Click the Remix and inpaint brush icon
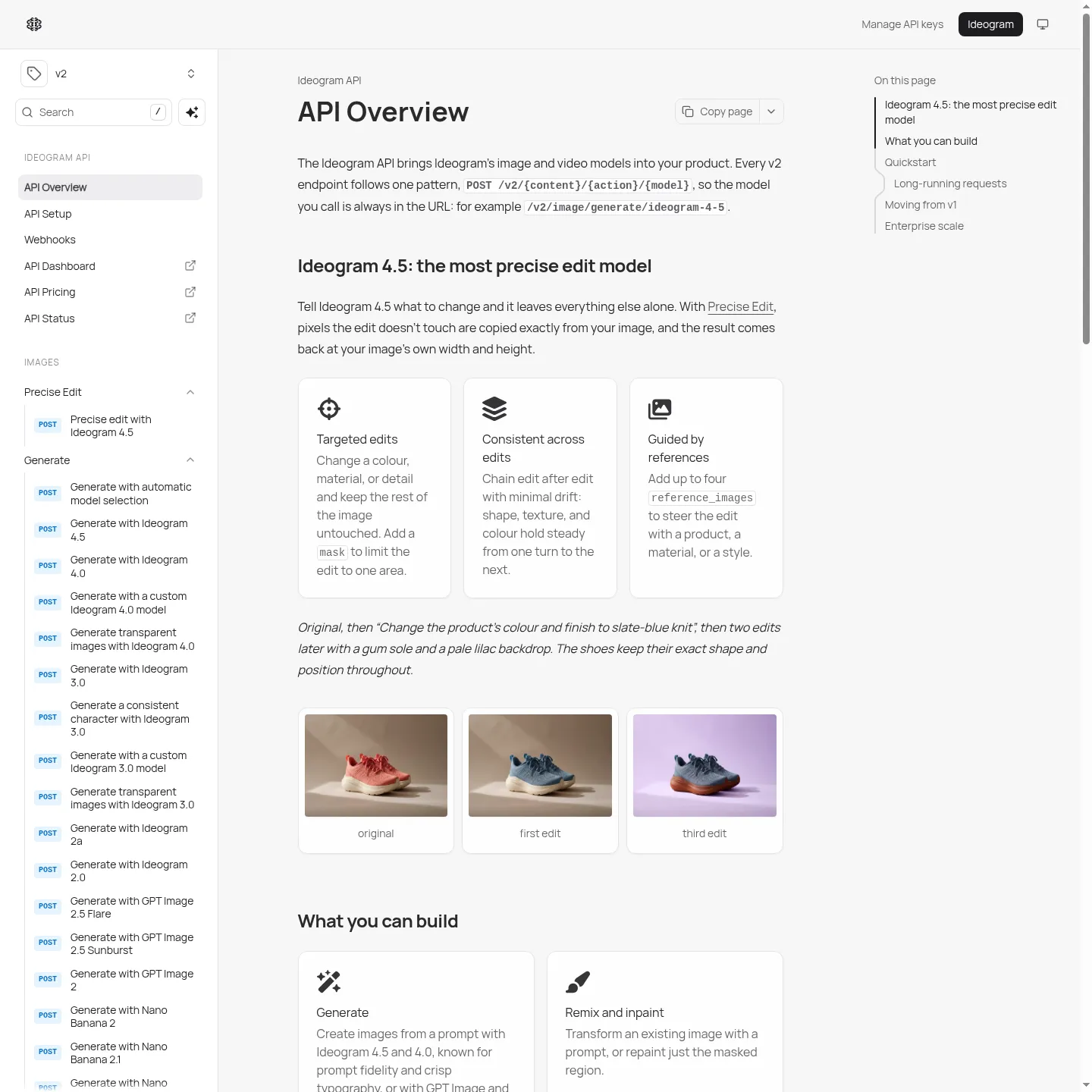1092x1092 pixels. point(578,982)
